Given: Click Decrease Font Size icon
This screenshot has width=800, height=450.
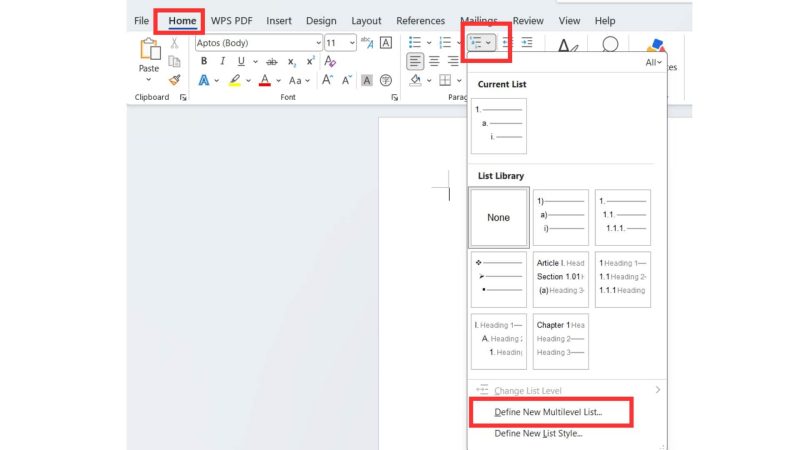Looking at the screenshot, I should (x=346, y=80).
